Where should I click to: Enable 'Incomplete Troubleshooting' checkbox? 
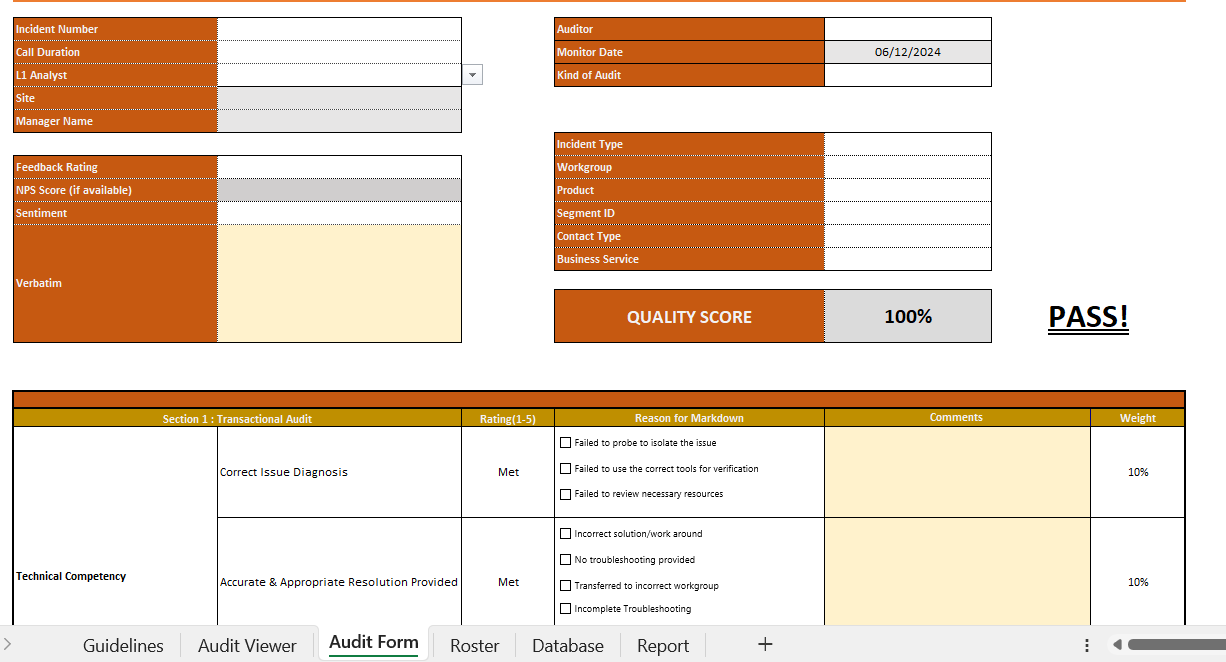coord(566,608)
